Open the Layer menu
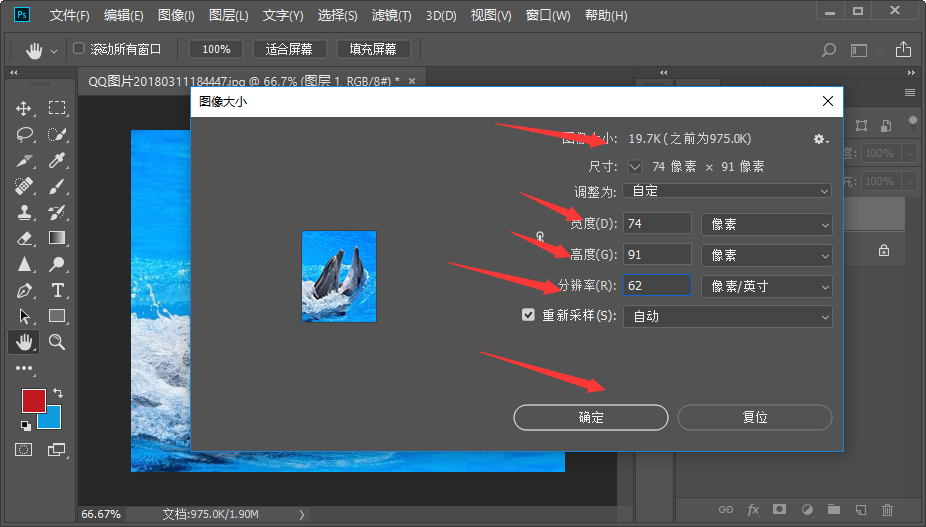Image resolution: width=926 pixels, height=527 pixels. [229, 15]
